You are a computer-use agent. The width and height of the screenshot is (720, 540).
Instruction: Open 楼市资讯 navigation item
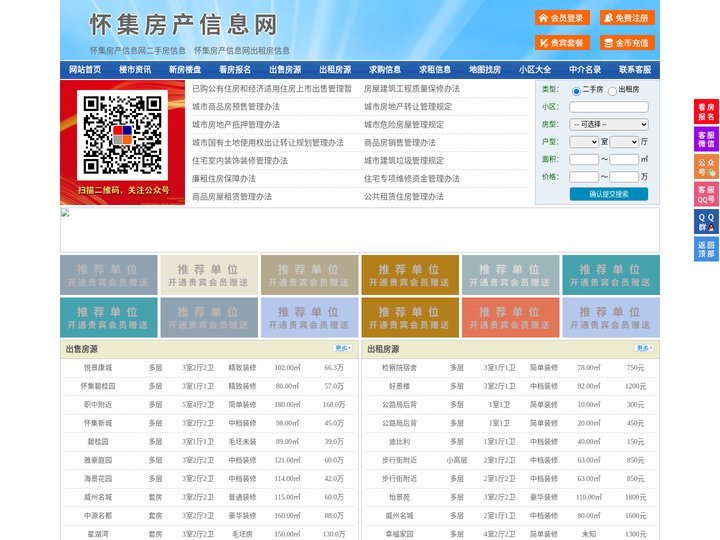(135, 70)
